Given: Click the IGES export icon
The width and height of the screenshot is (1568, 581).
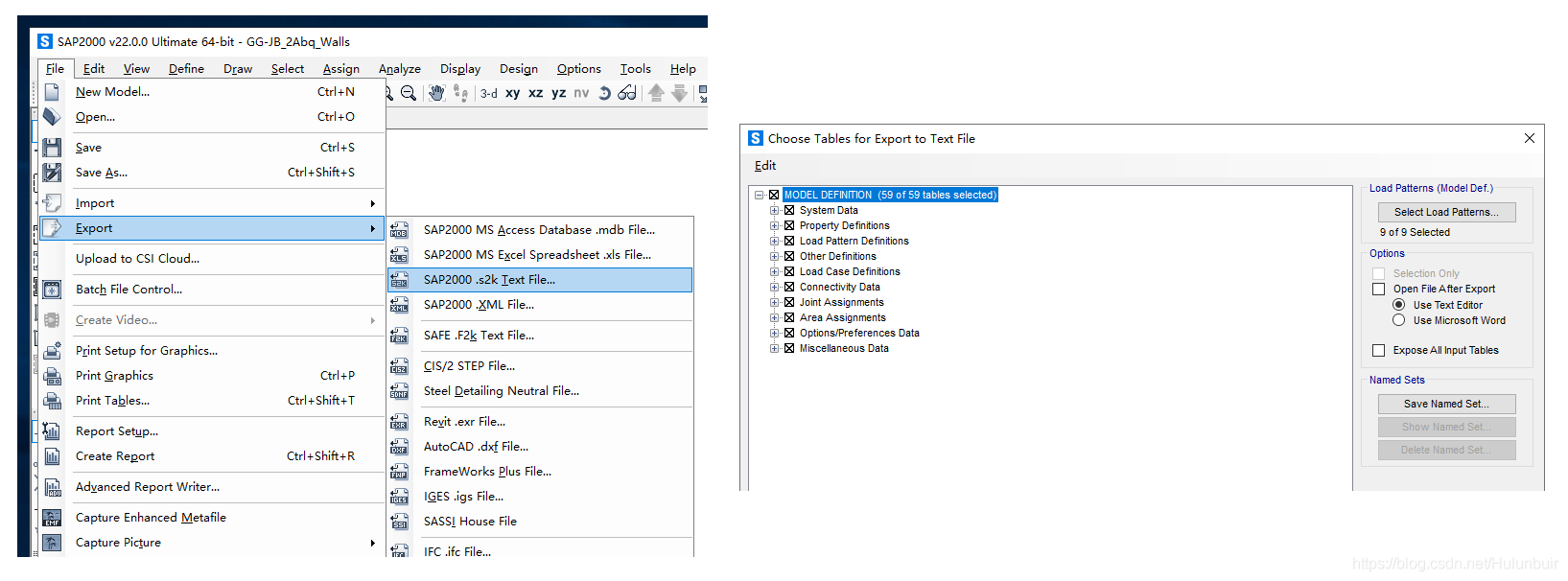Looking at the screenshot, I should coord(399,497).
